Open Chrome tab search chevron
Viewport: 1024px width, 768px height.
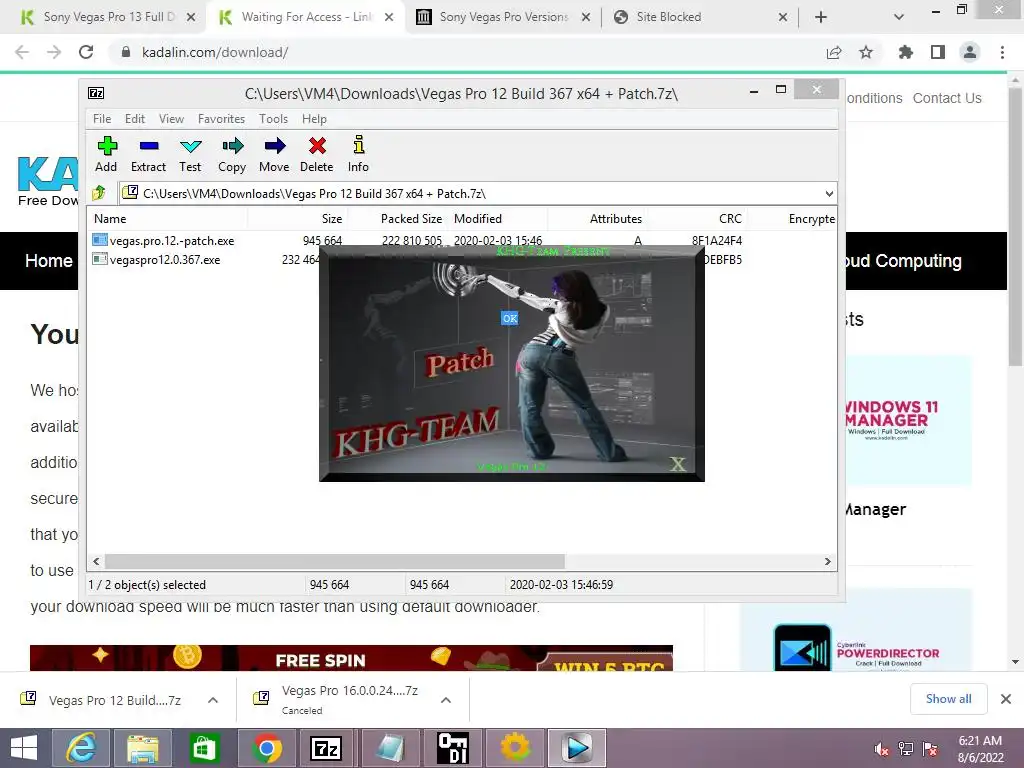[899, 18]
